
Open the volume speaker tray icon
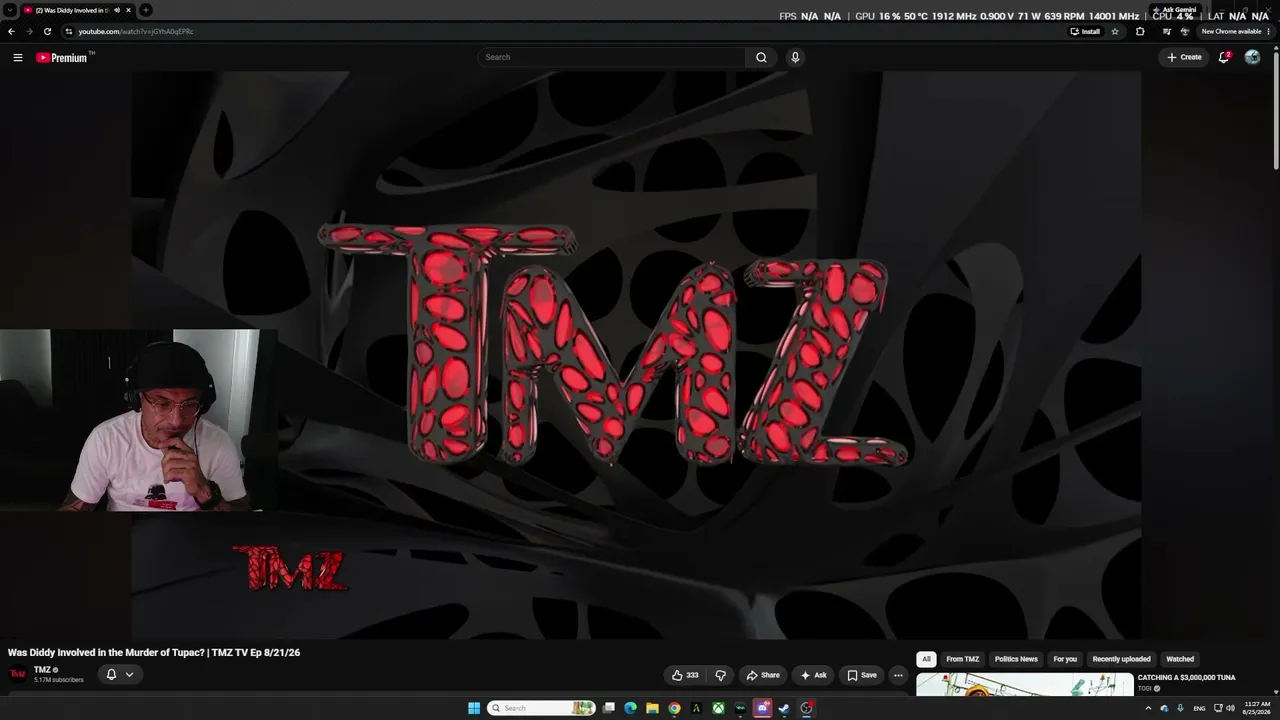coord(1231,708)
